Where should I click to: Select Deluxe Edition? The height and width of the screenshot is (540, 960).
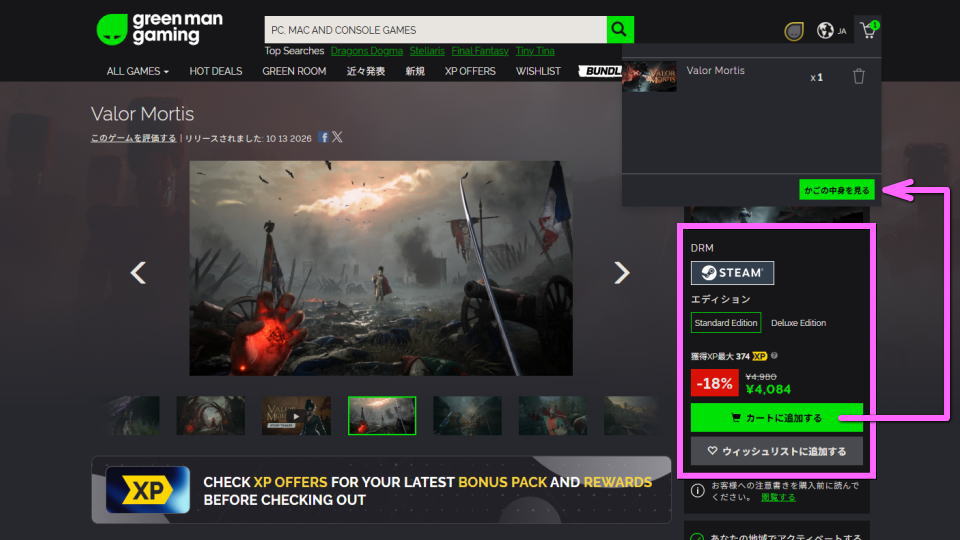[798, 323]
